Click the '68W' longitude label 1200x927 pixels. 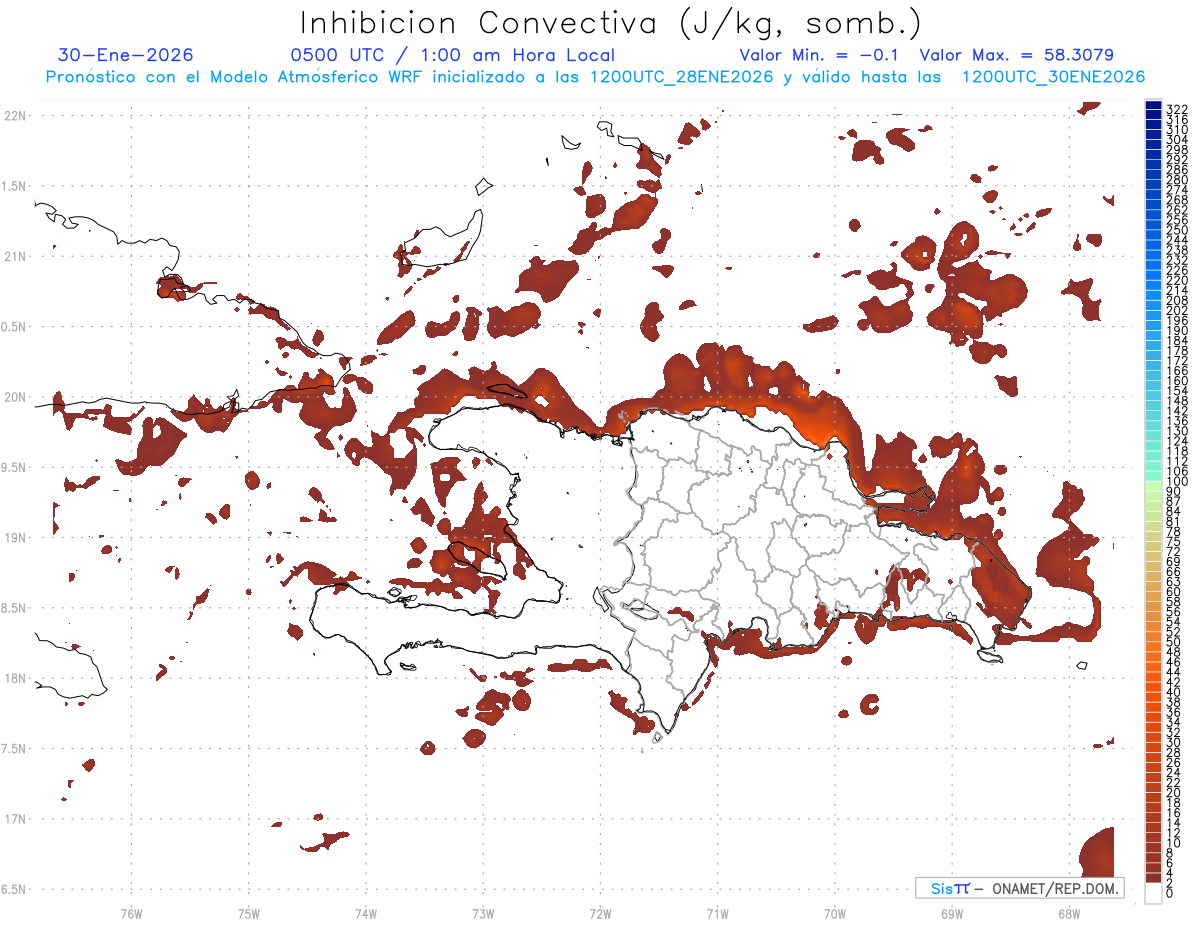[x=1068, y=912]
